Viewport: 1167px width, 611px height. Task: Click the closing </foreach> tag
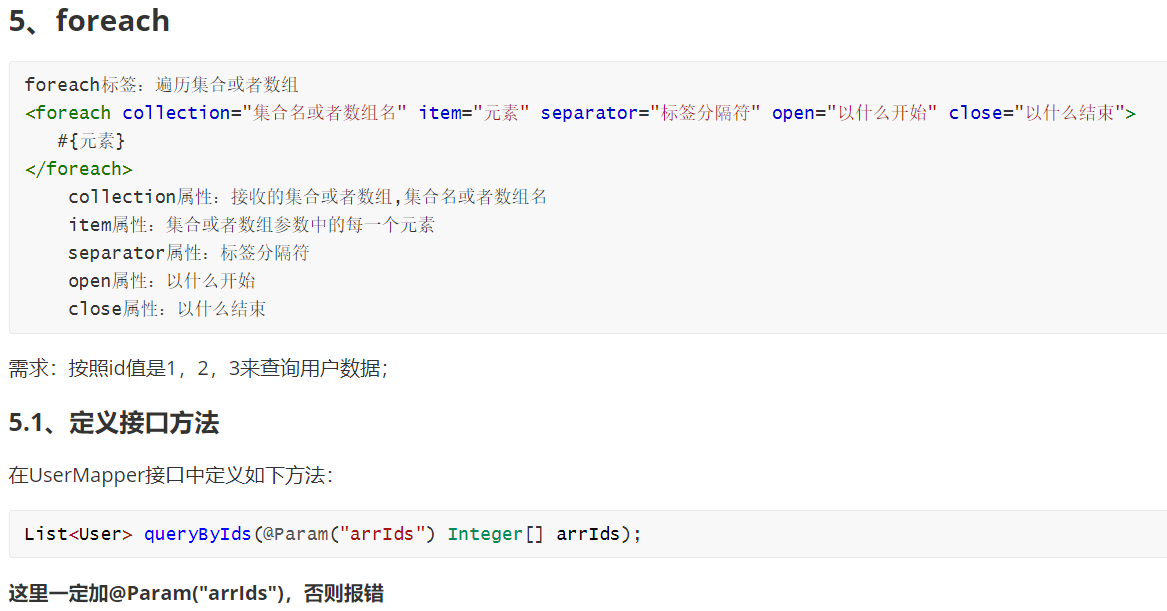pos(79,169)
